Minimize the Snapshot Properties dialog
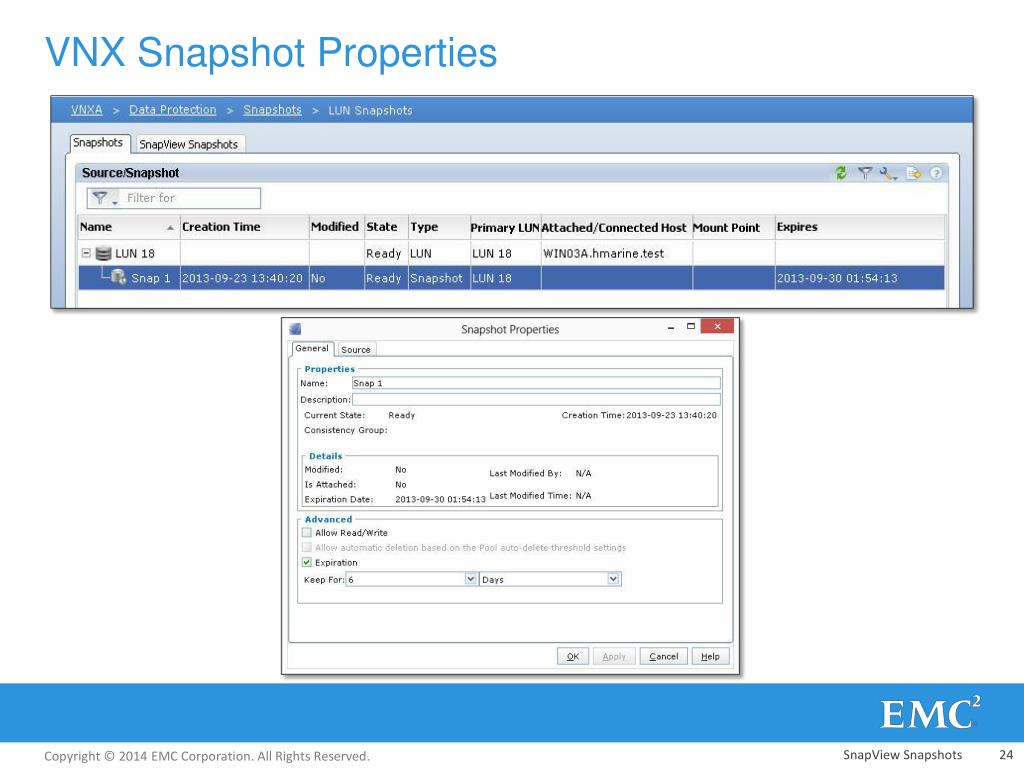This screenshot has width=1024, height=768. pyautogui.click(x=671, y=327)
